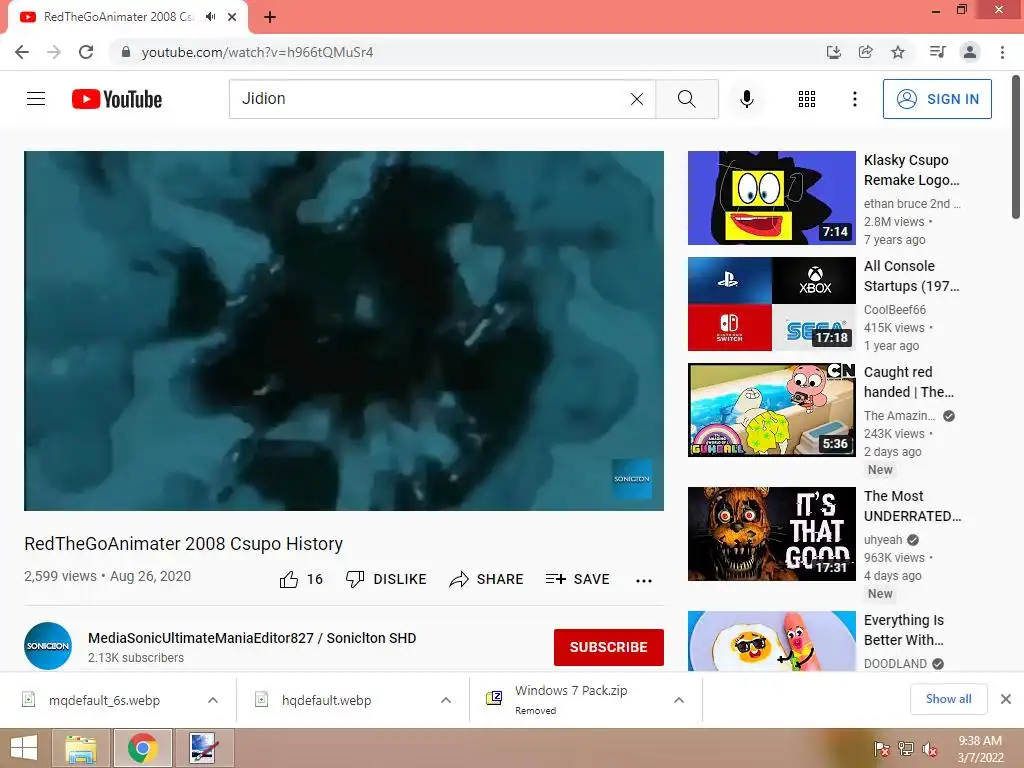Open the SonicIton channel avatar
This screenshot has width=1024, height=768.
(x=48, y=646)
